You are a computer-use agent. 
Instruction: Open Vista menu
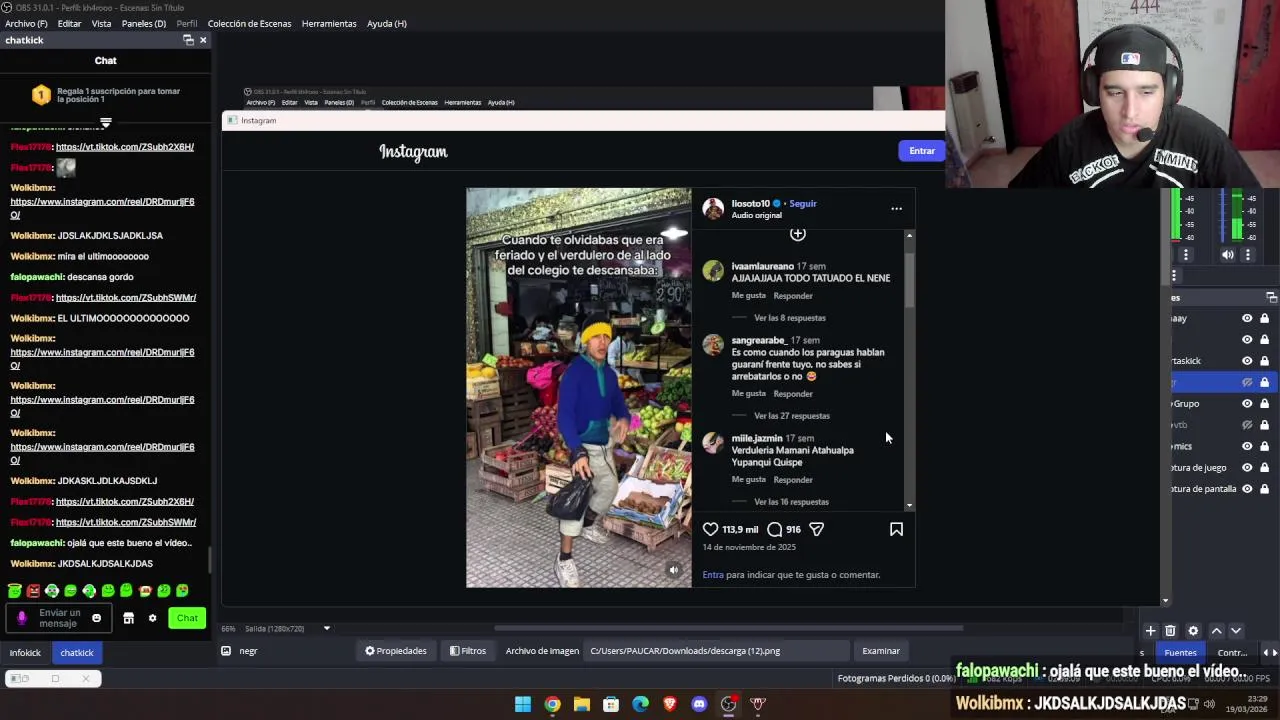pos(101,23)
